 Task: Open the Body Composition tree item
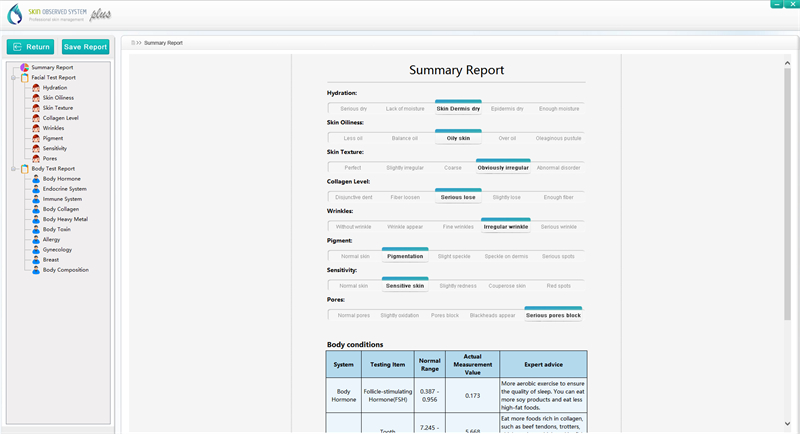(x=65, y=270)
